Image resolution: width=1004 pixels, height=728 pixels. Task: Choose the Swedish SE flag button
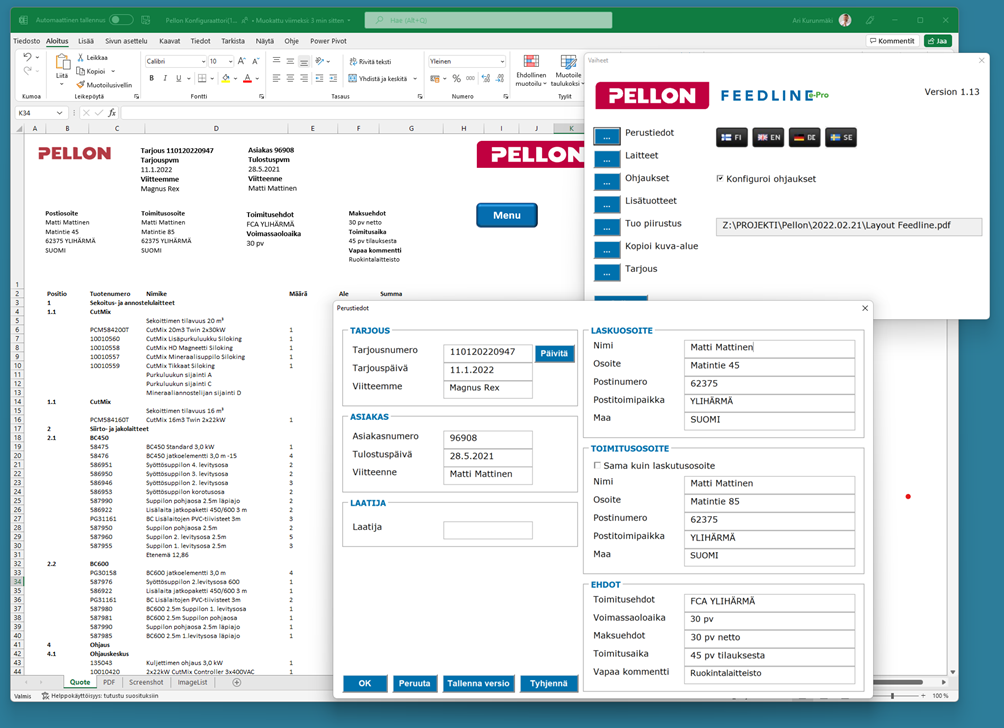click(x=841, y=137)
